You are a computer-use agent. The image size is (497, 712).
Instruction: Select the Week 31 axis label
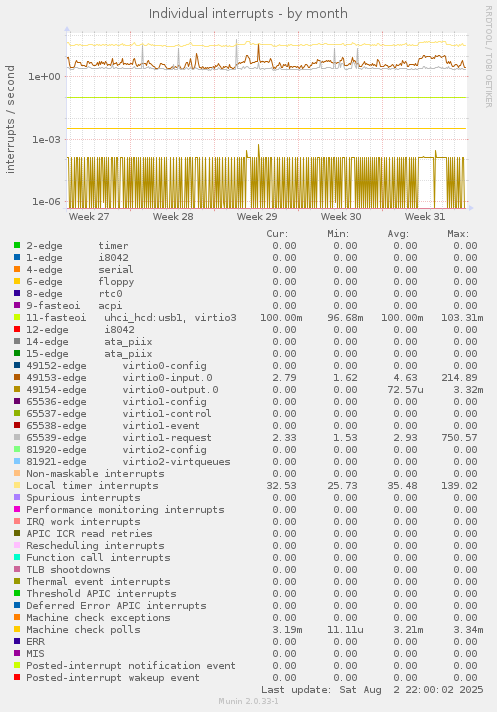click(425, 217)
